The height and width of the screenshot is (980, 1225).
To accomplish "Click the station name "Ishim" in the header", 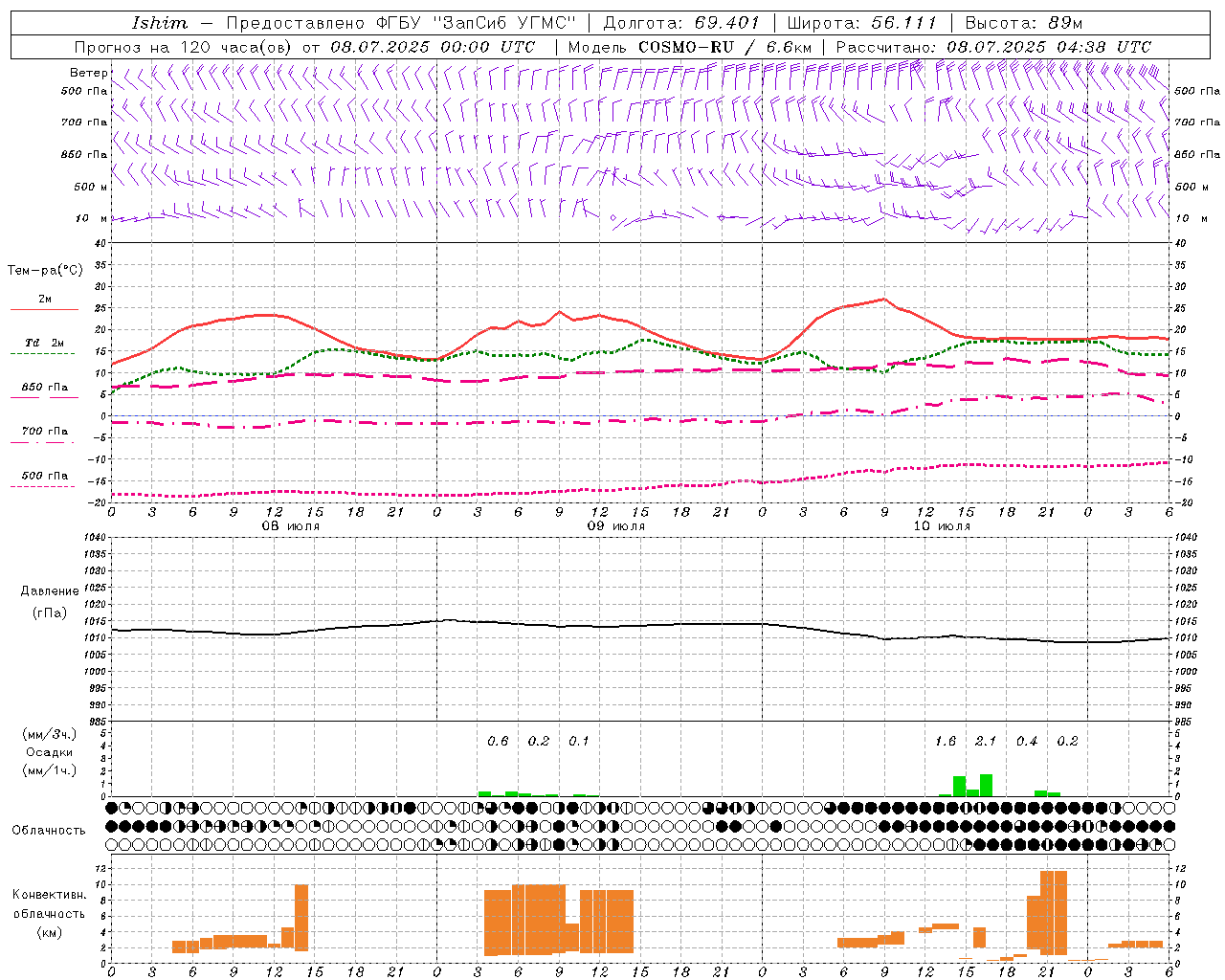I will tap(160, 23).
